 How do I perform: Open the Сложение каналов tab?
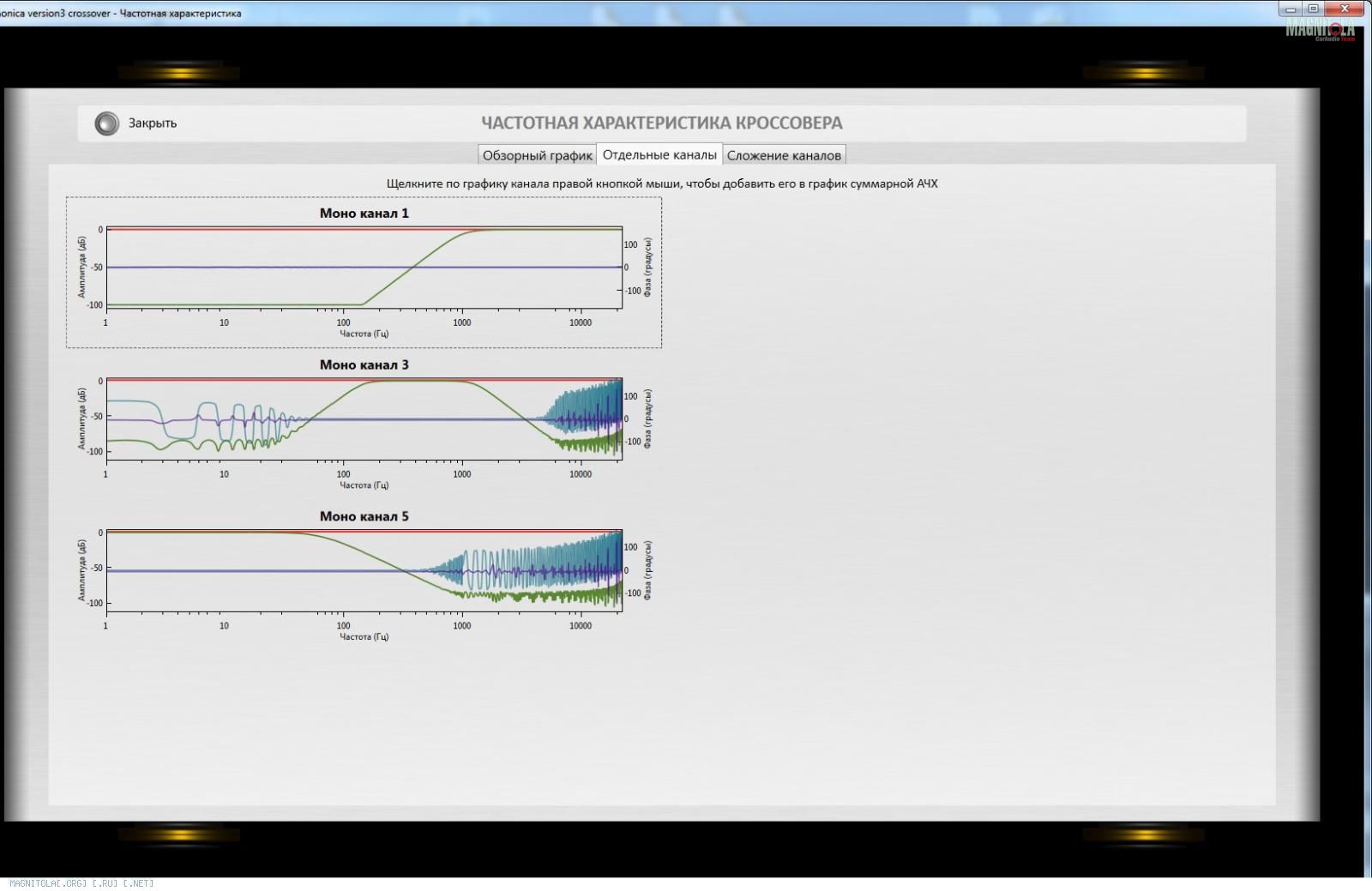click(x=784, y=155)
